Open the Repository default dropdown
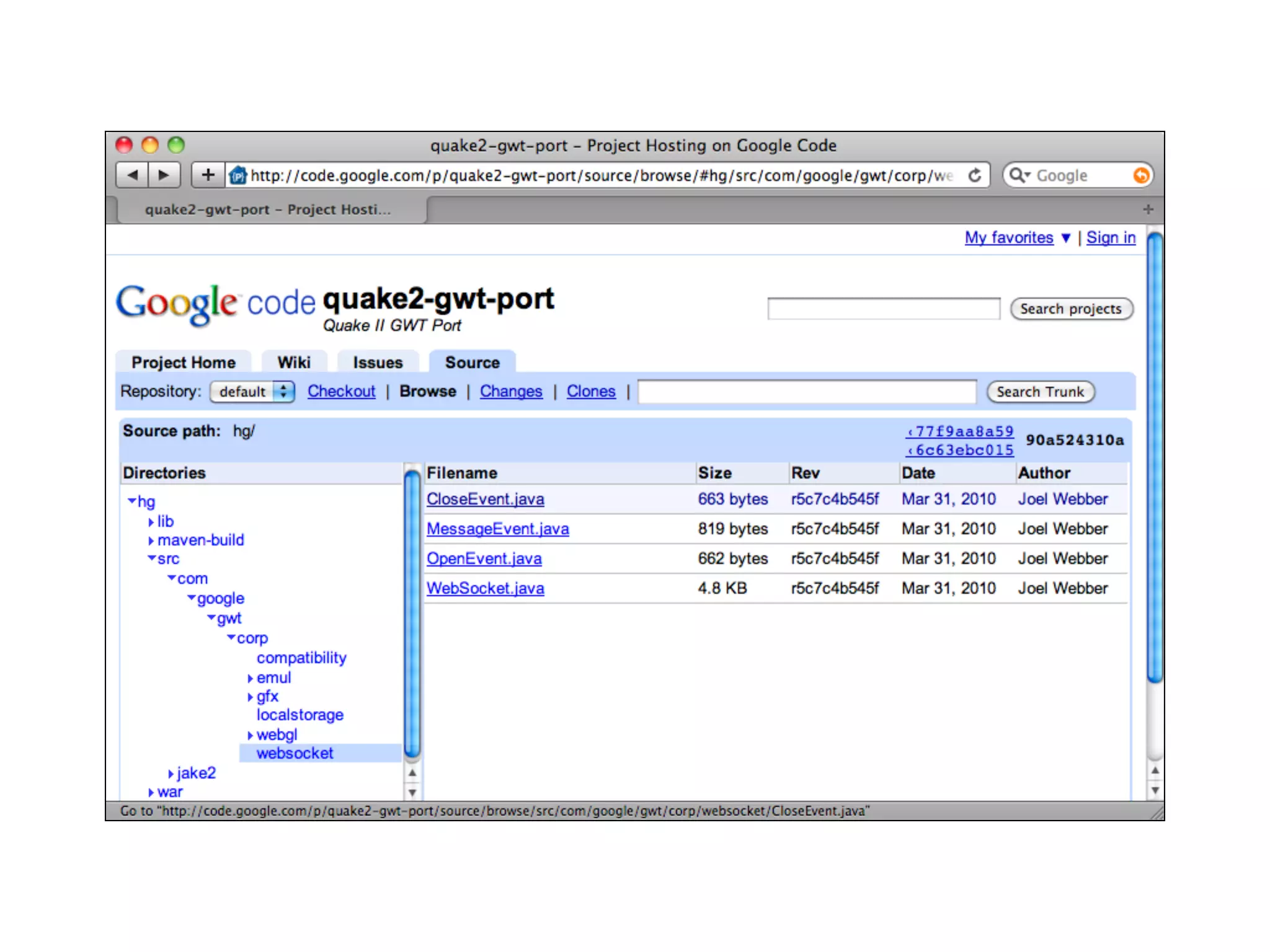Image resolution: width=1270 pixels, height=952 pixels. 252,392
